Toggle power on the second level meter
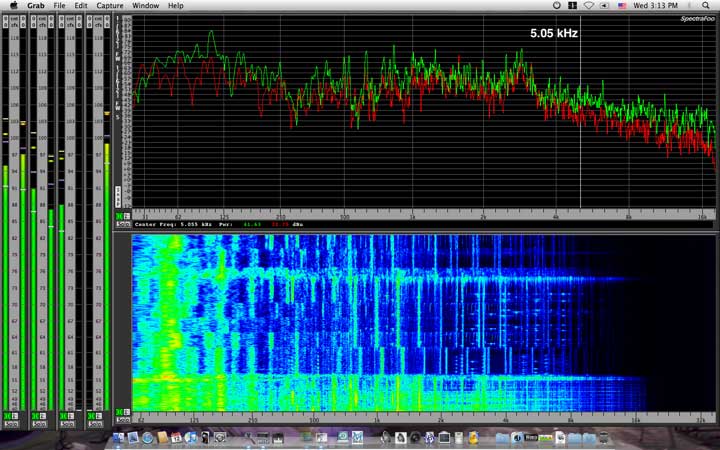 pos(35,416)
